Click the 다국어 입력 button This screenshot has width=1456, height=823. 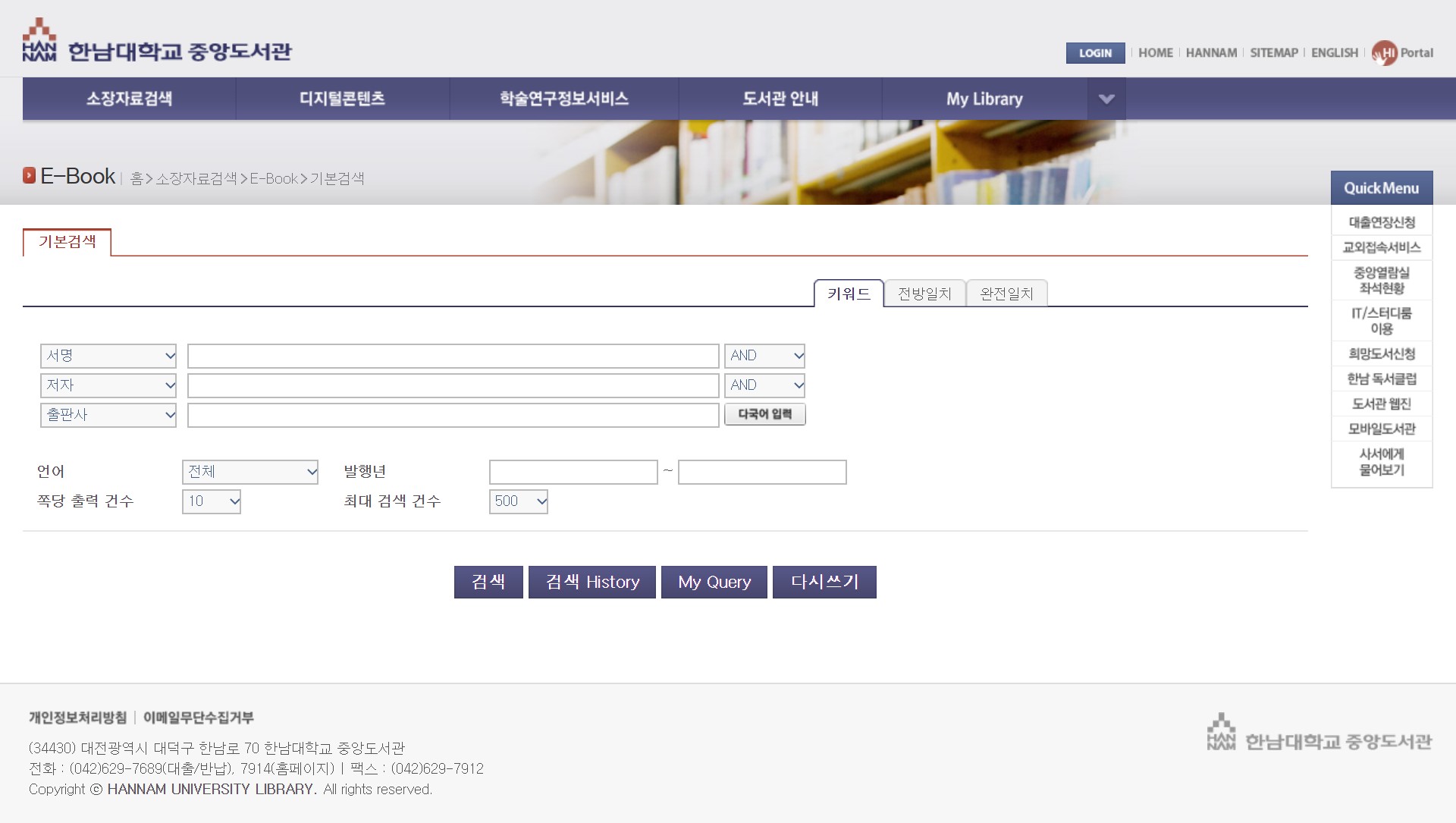764,414
